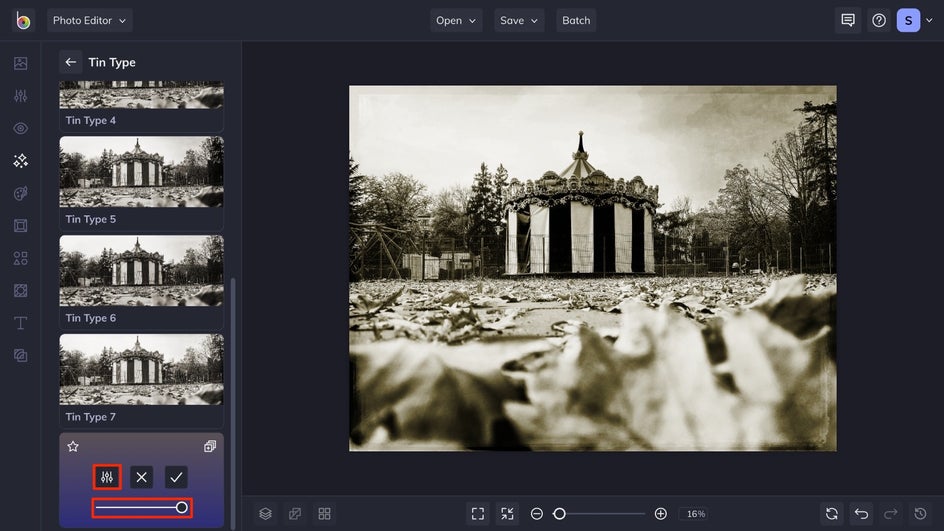Go back from Tin Type panel
The height and width of the screenshot is (531, 944).
pyautogui.click(x=70, y=62)
